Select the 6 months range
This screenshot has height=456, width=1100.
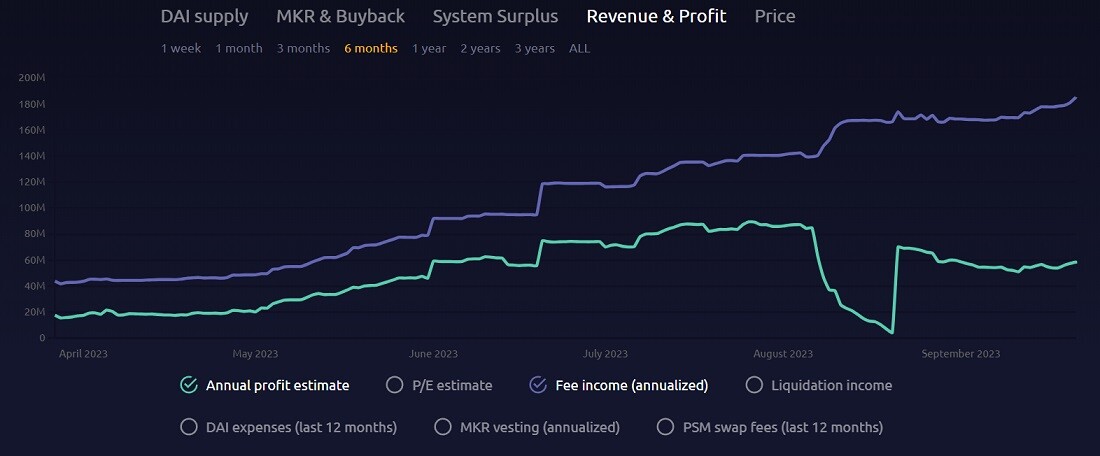click(371, 48)
